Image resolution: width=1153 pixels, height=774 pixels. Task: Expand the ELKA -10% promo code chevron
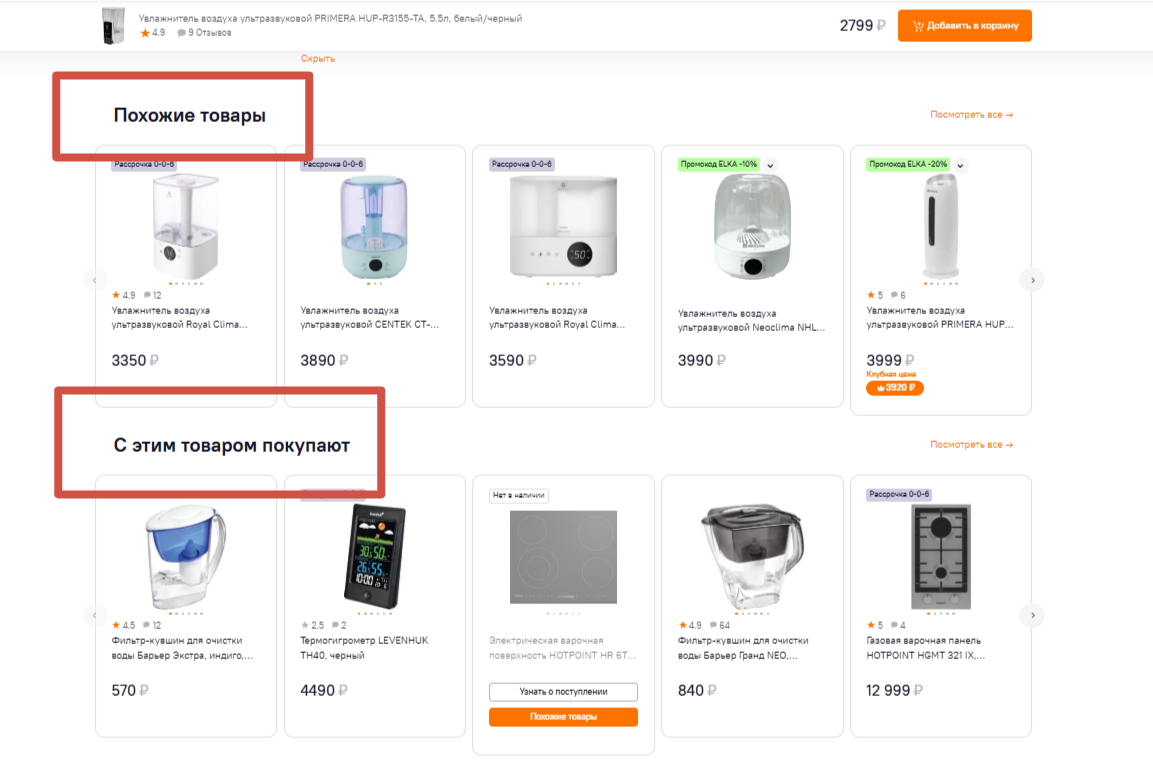771,165
